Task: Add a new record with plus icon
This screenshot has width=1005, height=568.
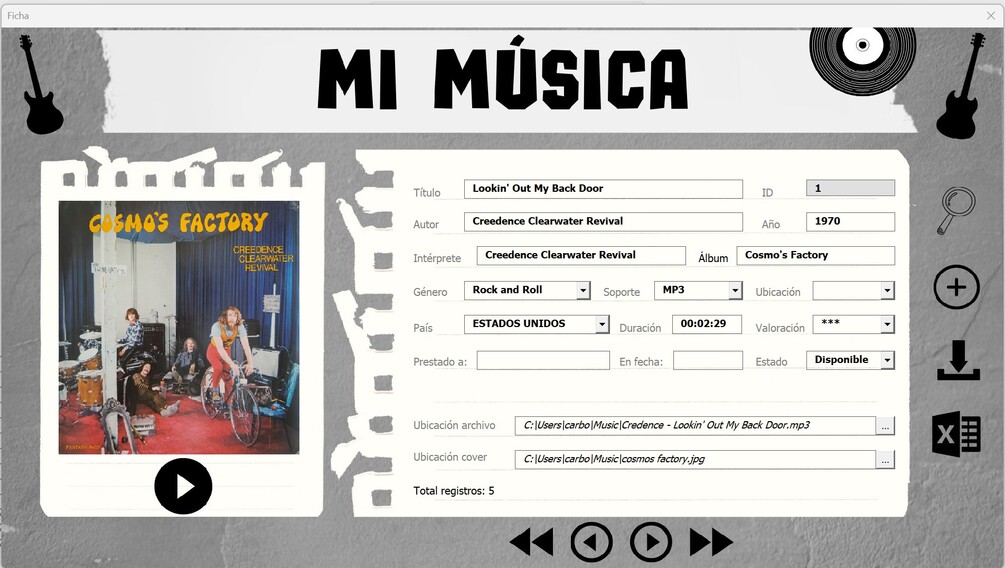Action: click(x=956, y=287)
